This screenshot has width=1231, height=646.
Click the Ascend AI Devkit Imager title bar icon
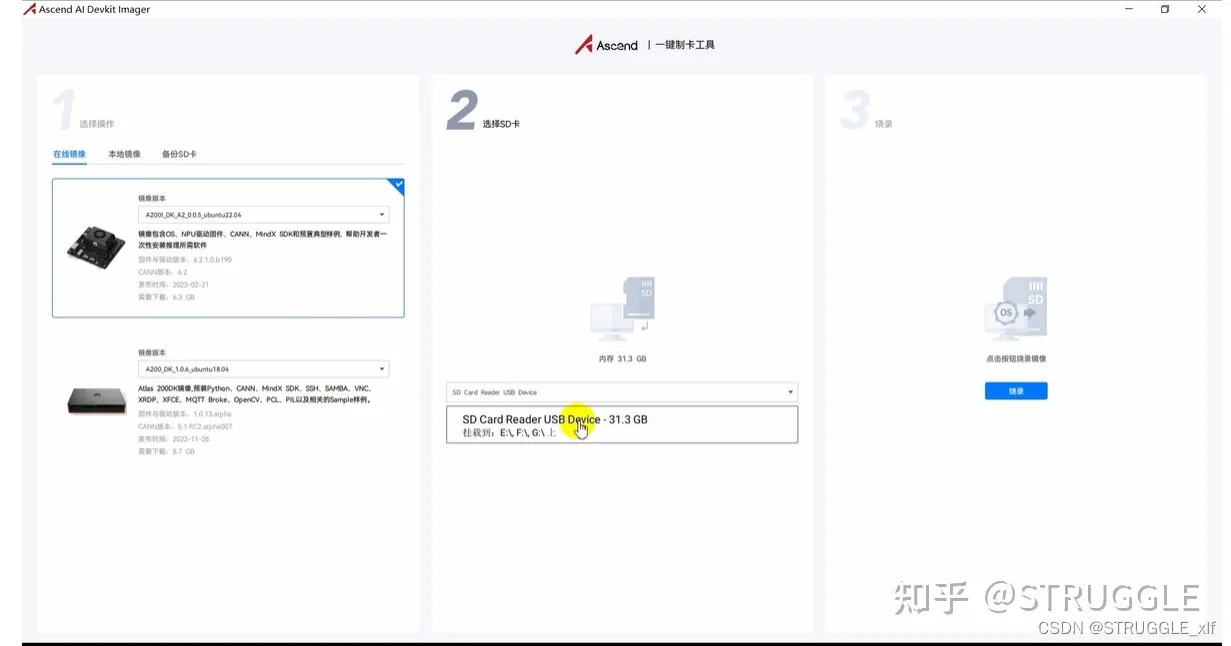click(29, 9)
